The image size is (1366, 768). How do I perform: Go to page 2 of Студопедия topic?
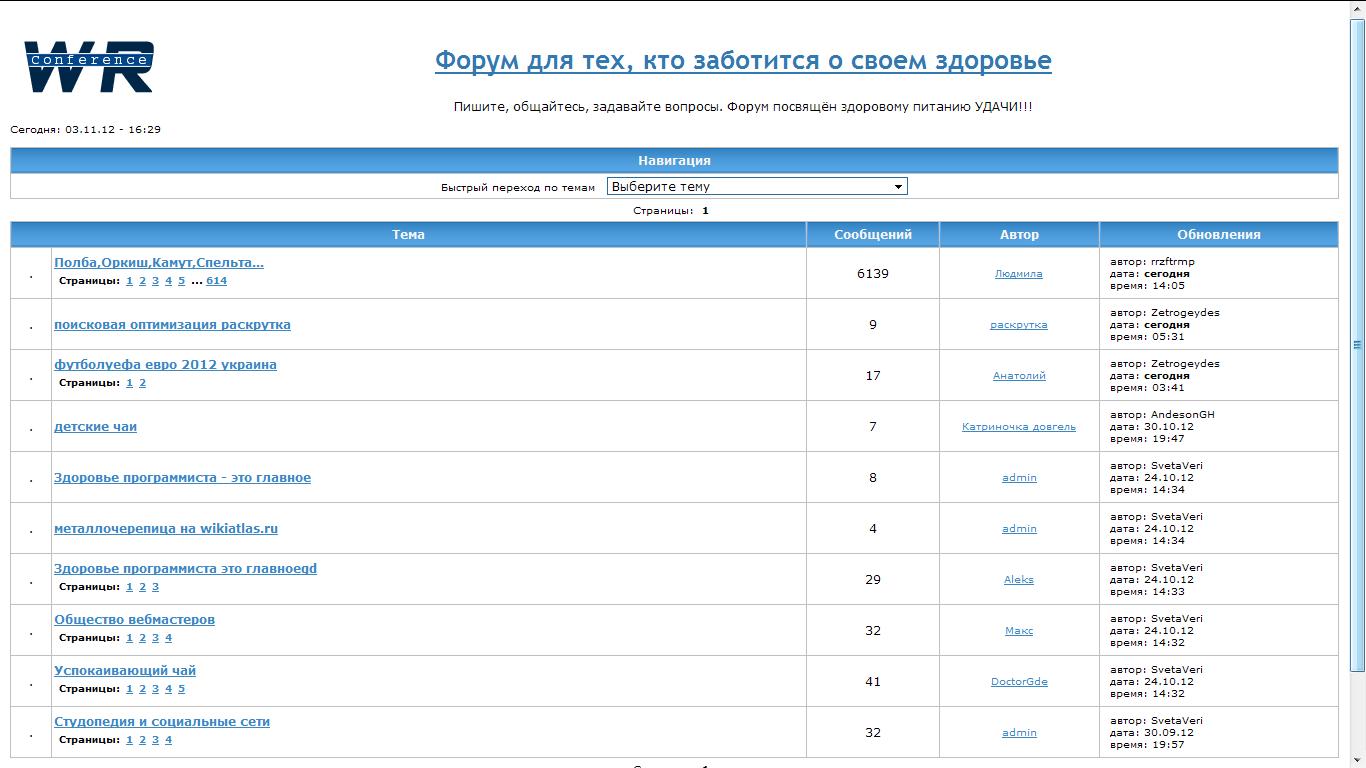click(x=142, y=740)
